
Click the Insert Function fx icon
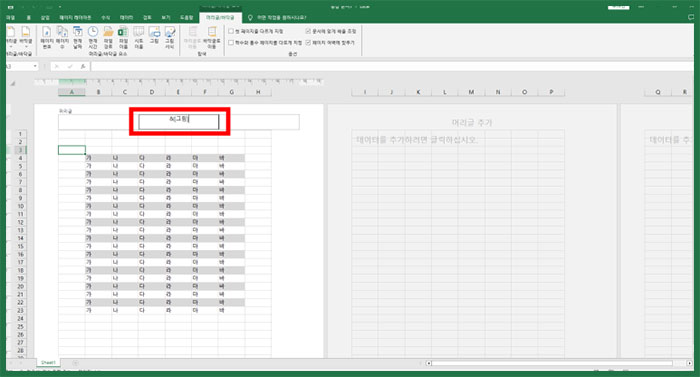point(83,67)
